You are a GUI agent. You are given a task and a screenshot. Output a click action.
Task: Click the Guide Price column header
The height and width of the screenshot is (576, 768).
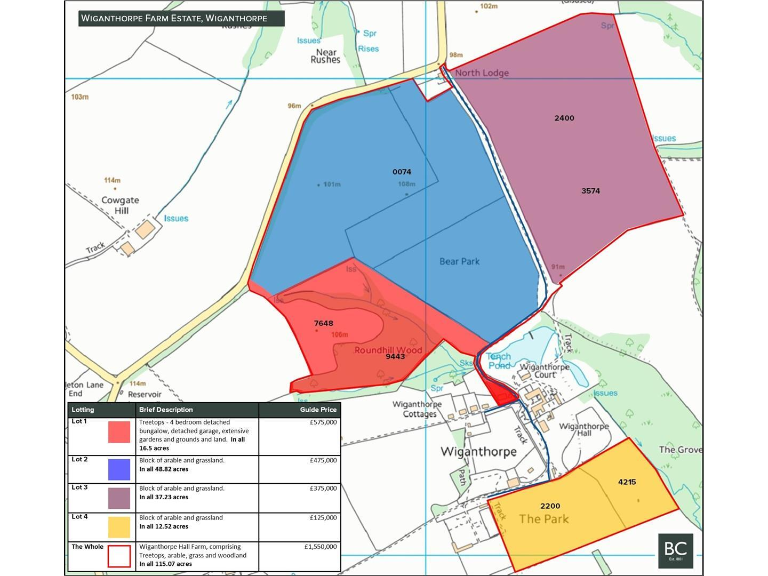[x=318, y=410]
